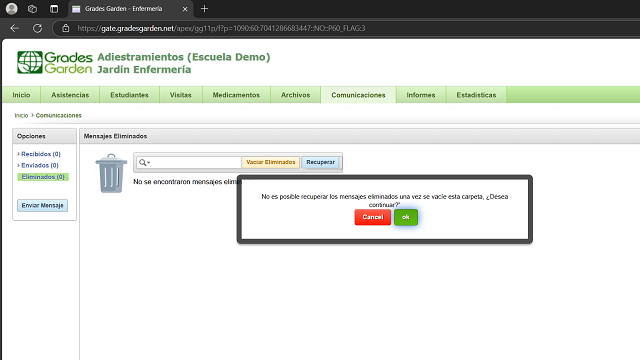Open the Inicio menu tab
Image resolution: width=640 pixels, height=360 pixels.
click(21, 95)
